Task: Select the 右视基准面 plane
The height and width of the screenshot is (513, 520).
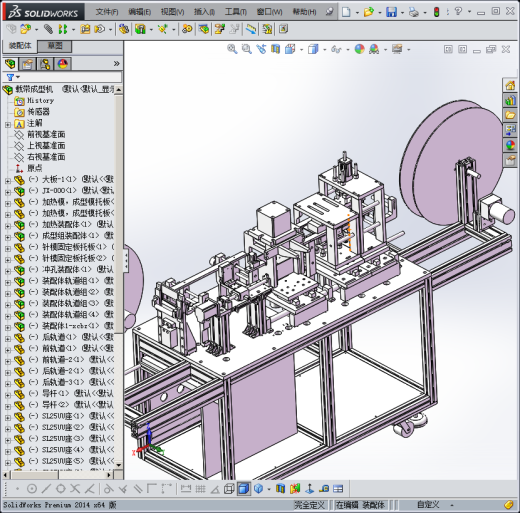Action: click(46, 157)
